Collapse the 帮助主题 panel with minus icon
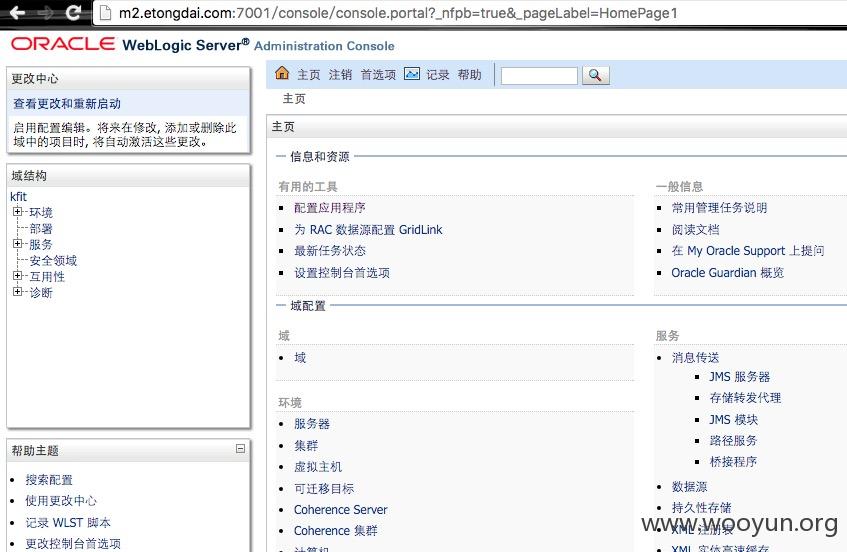847x552 pixels. tap(240, 448)
